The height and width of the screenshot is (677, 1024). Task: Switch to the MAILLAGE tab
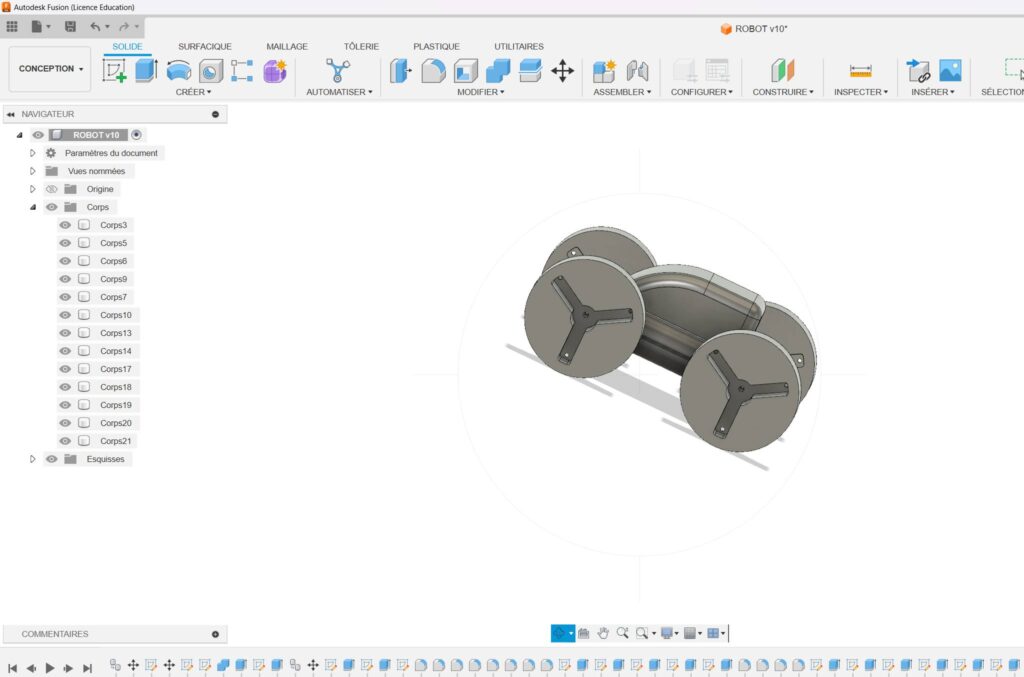[x=287, y=46]
